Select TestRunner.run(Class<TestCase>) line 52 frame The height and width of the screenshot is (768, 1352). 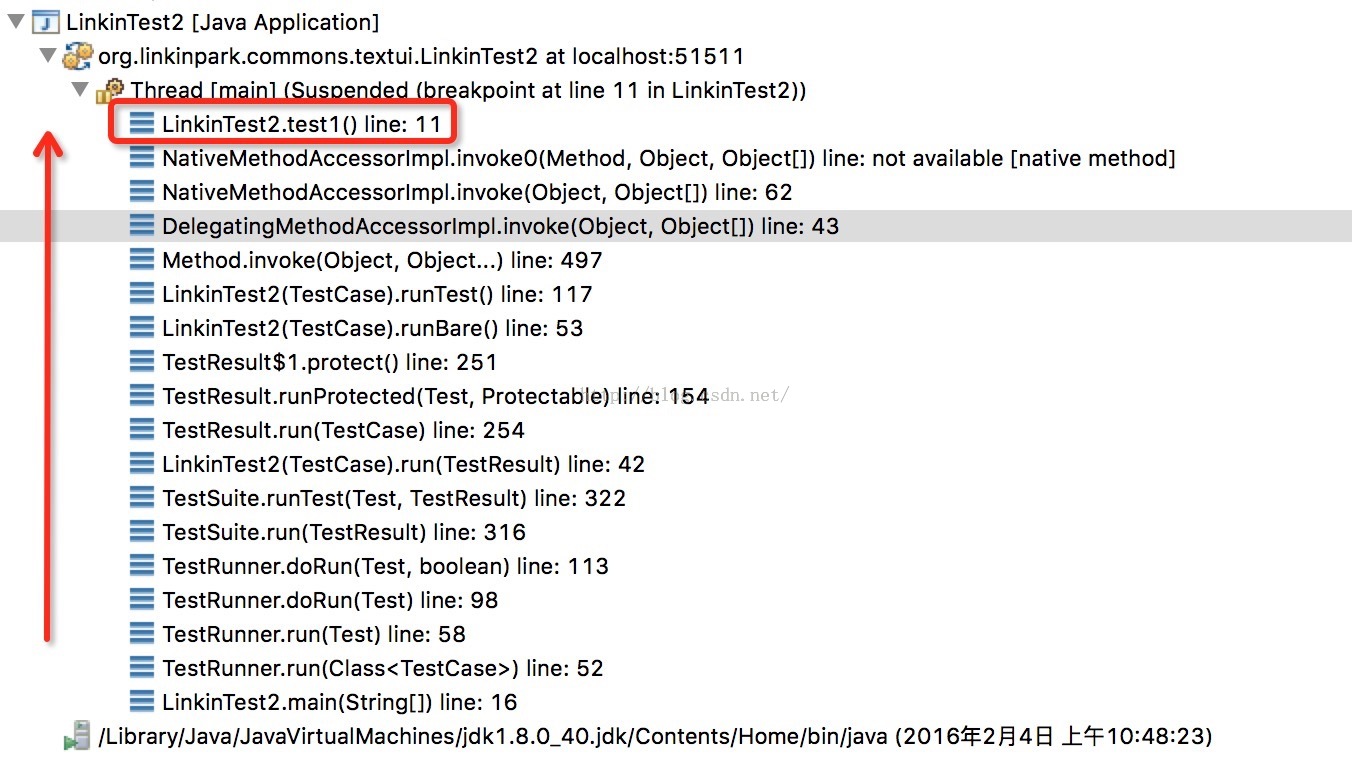pyautogui.click(x=382, y=669)
